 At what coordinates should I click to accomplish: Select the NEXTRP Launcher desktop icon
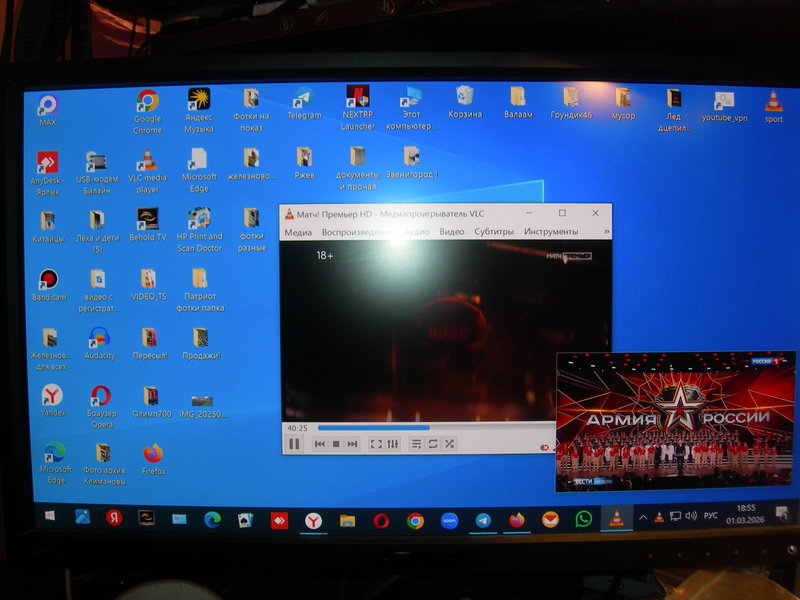point(358,108)
